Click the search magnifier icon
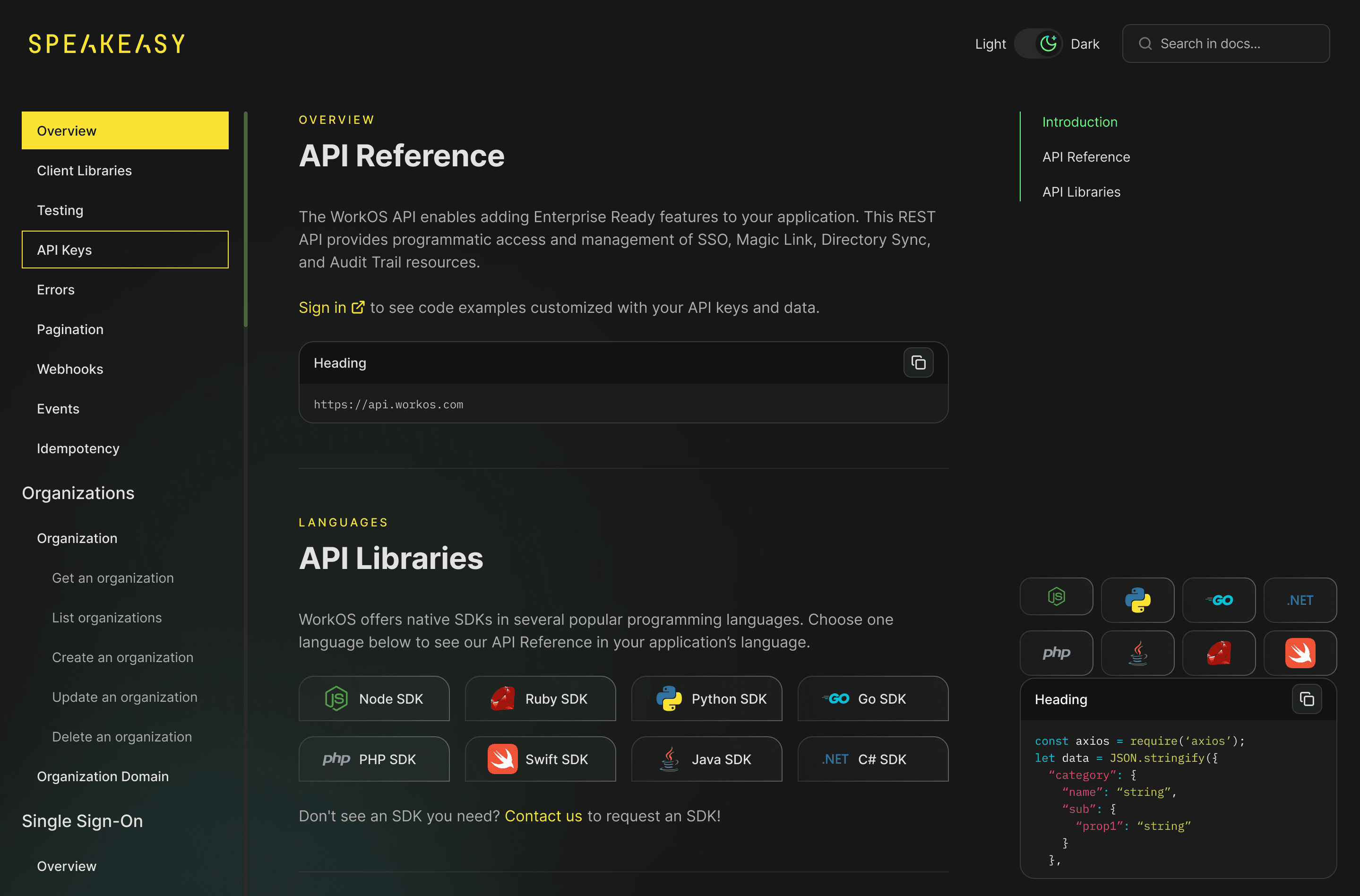Viewport: 1360px width, 896px height. pos(1145,43)
